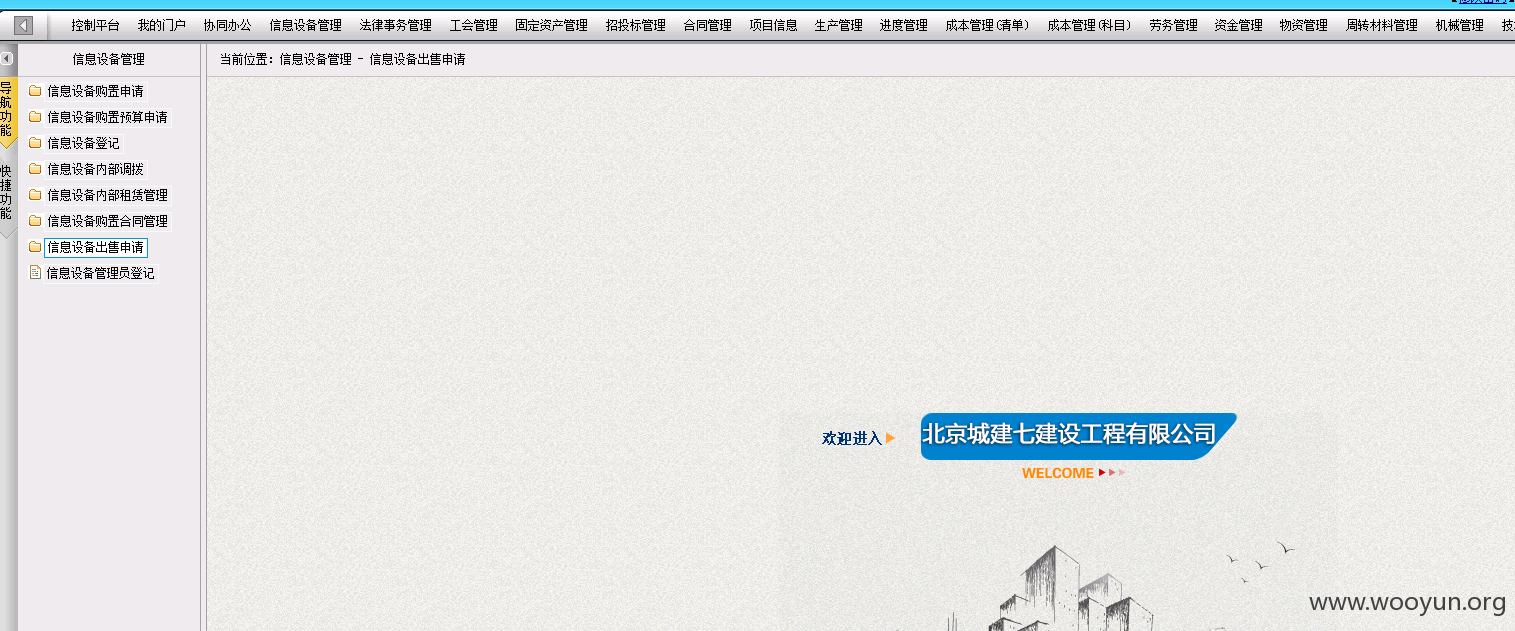1515x631 pixels.
Task: Open the 生产管理 menu
Action: [838, 26]
